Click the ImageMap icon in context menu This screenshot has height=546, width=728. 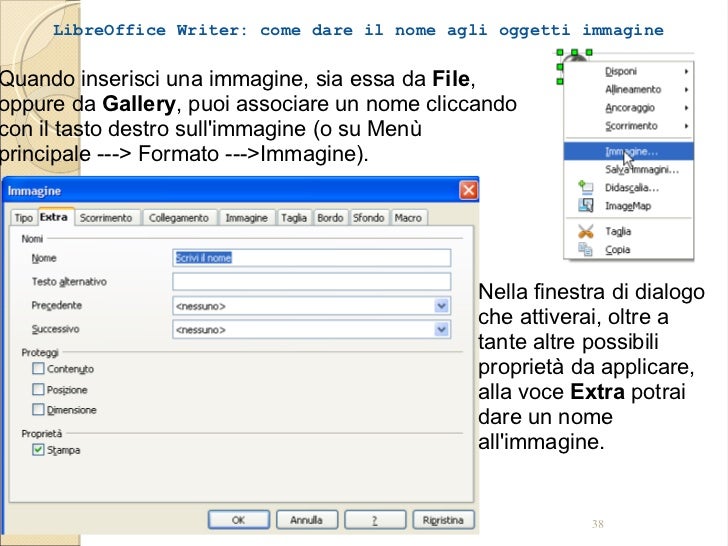(x=585, y=205)
